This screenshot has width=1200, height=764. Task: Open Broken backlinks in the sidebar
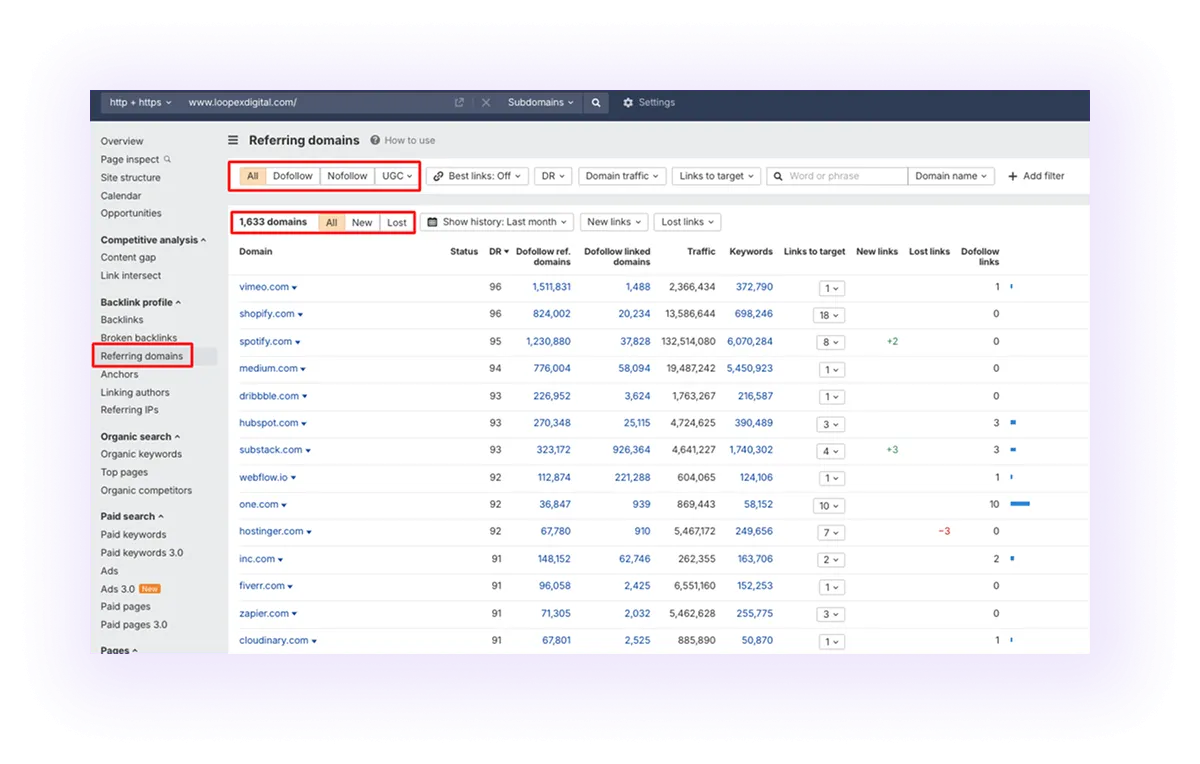point(139,338)
